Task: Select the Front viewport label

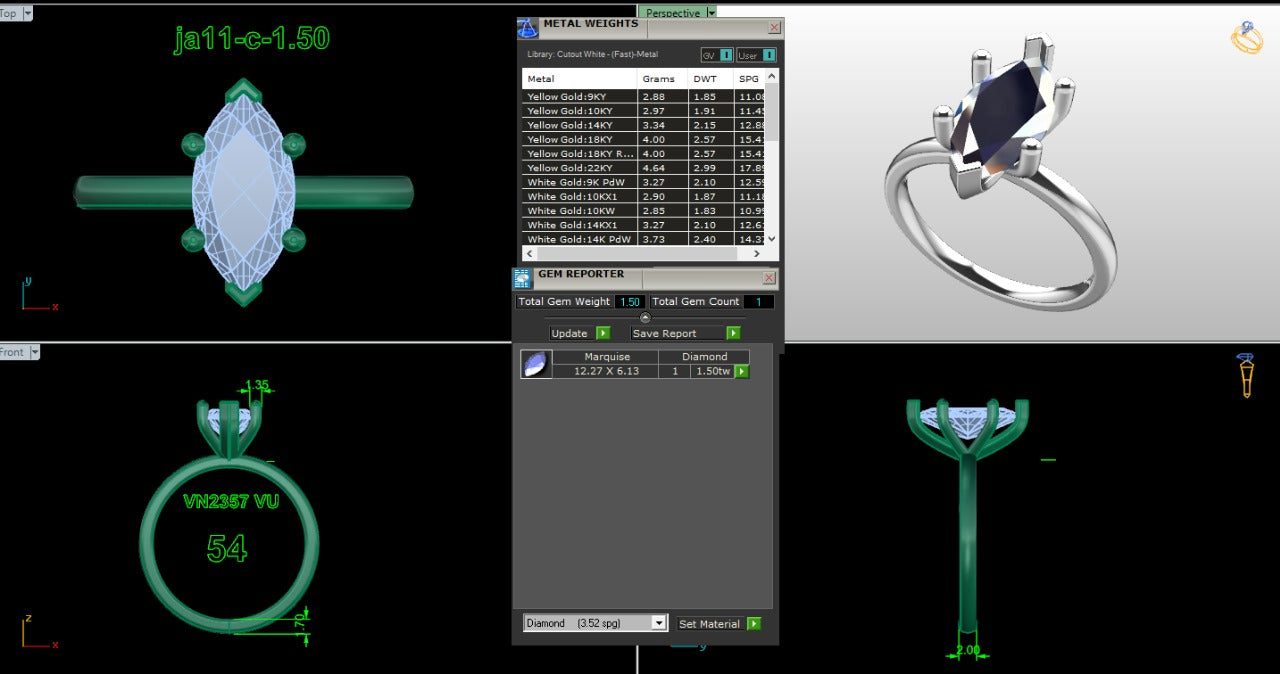Action: pos(13,352)
